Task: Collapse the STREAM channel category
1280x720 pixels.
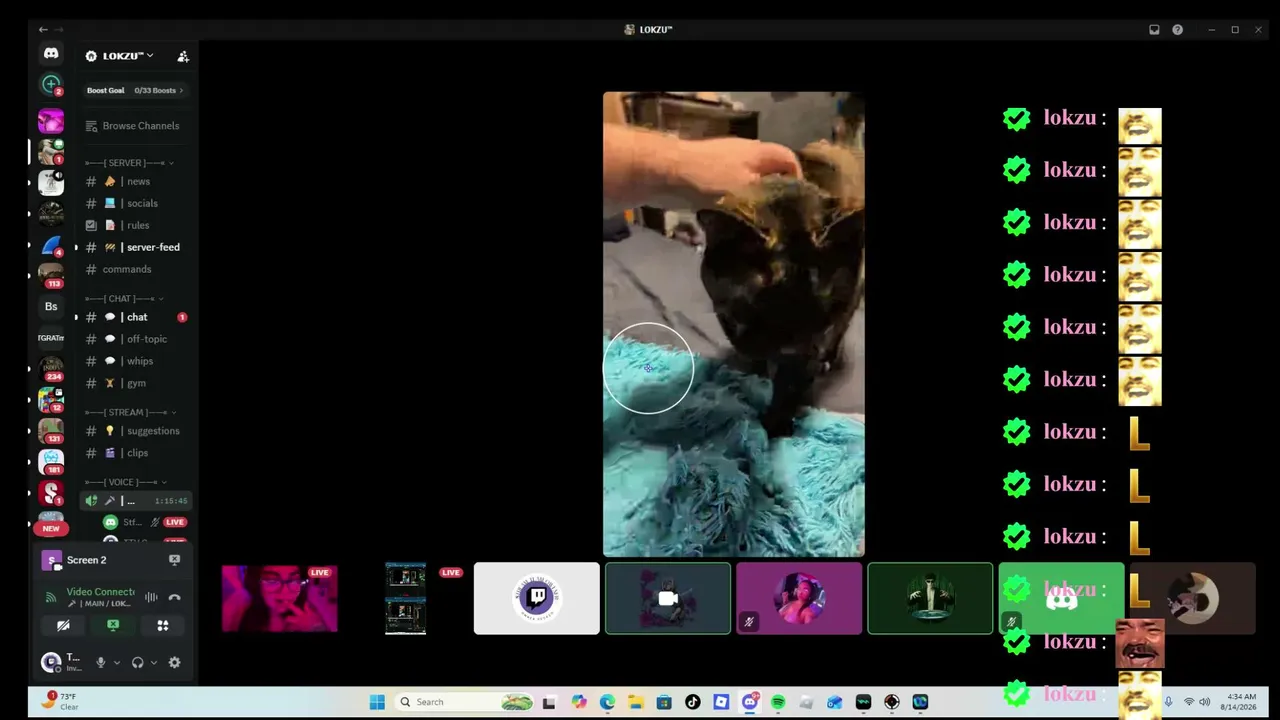Action: tap(130, 412)
